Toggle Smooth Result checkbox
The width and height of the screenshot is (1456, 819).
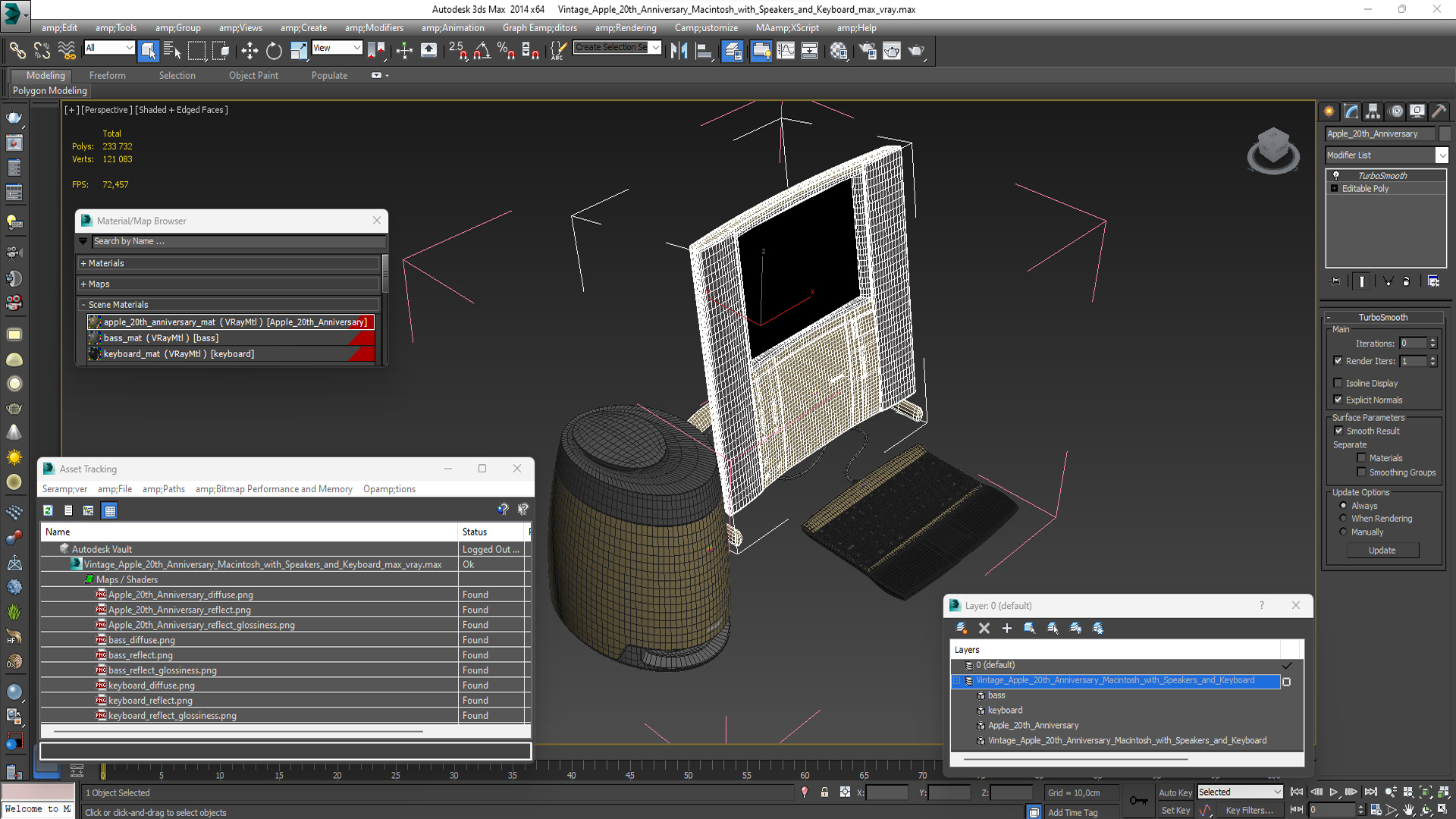(x=1338, y=431)
